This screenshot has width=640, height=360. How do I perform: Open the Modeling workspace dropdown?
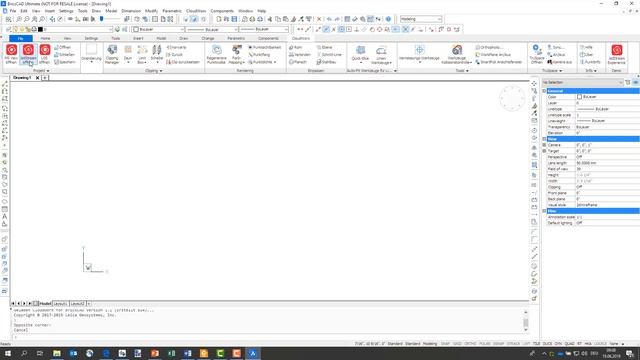421,19
